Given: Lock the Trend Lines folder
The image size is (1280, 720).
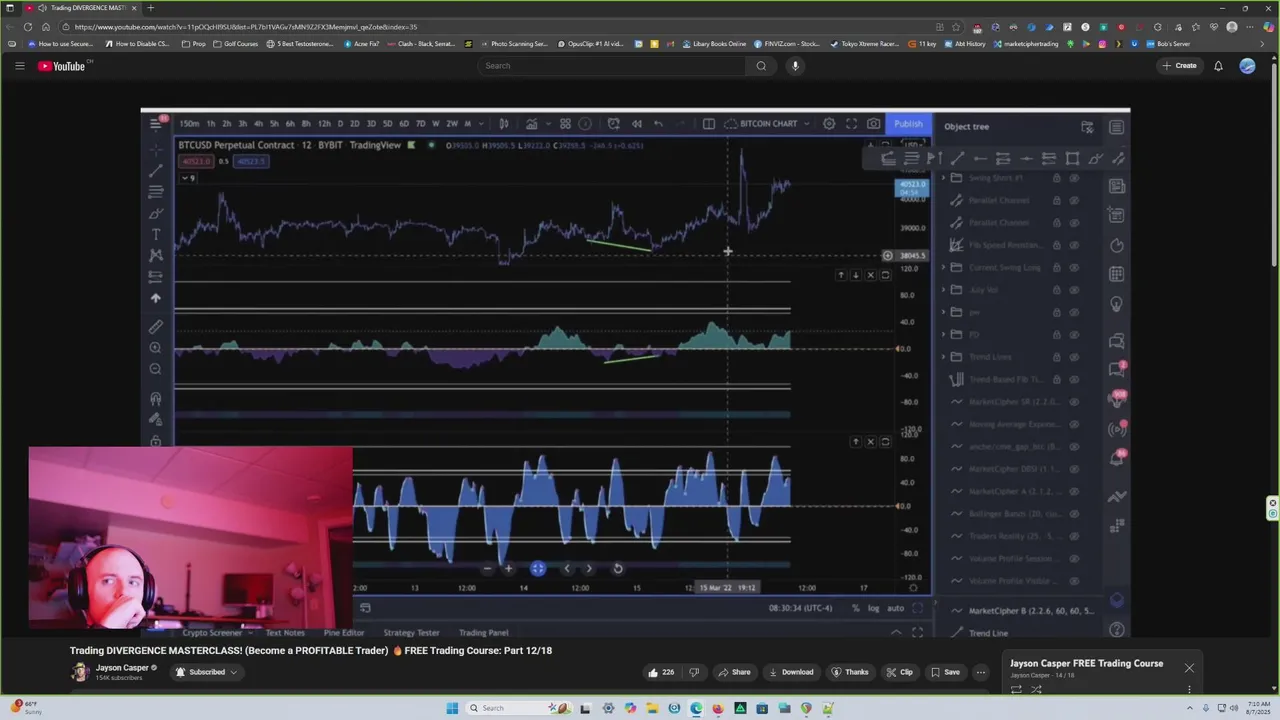Looking at the screenshot, I should click(x=1056, y=357).
